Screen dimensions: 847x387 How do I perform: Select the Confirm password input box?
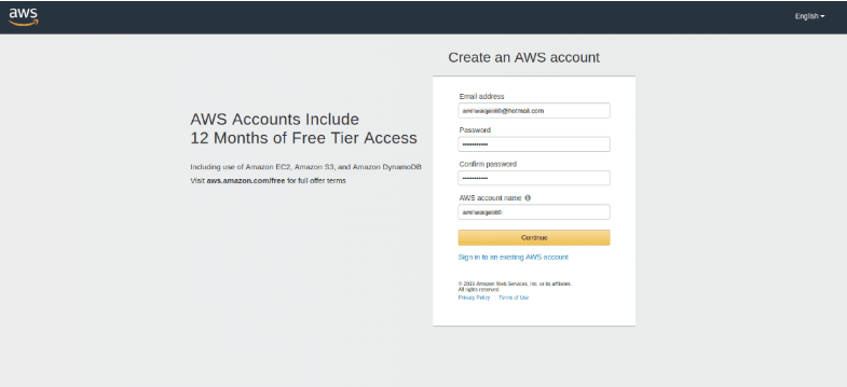click(534, 178)
